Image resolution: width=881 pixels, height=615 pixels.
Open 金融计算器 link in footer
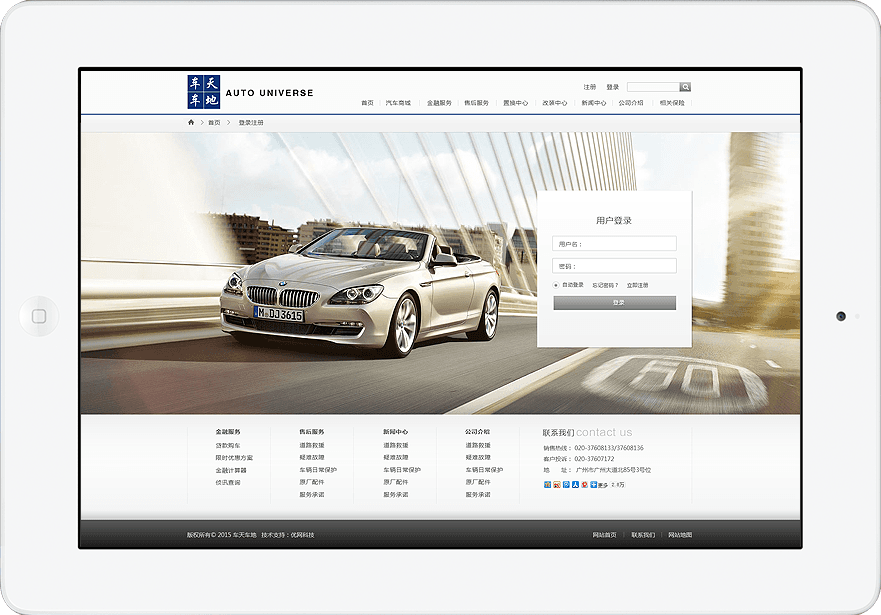(x=230, y=470)
